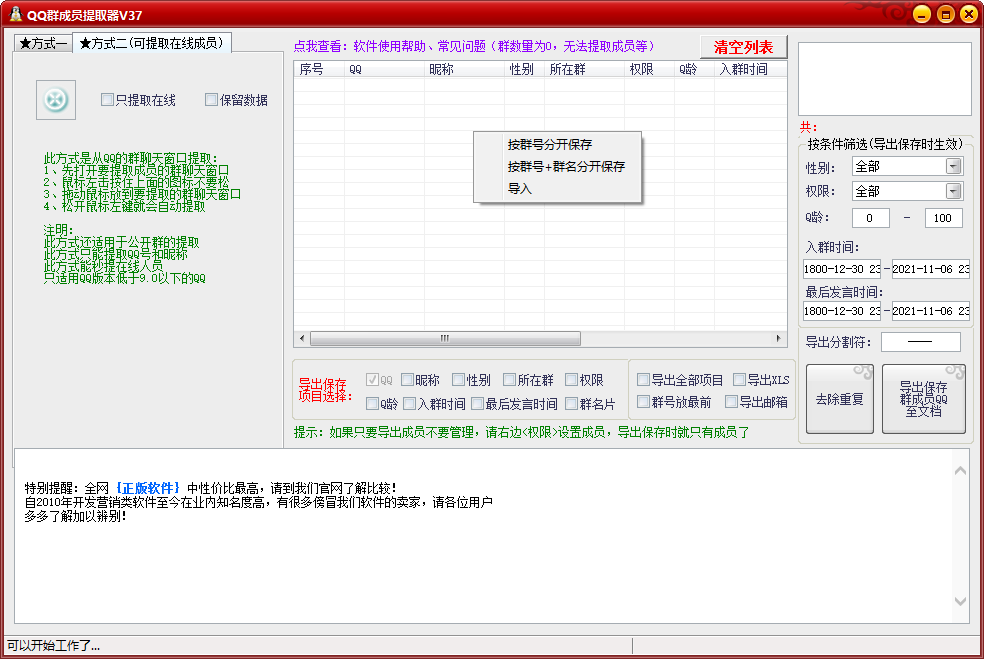Click the 性别 column header
Viewport: 984px width, 659px height.
click(x=525, y=69)
